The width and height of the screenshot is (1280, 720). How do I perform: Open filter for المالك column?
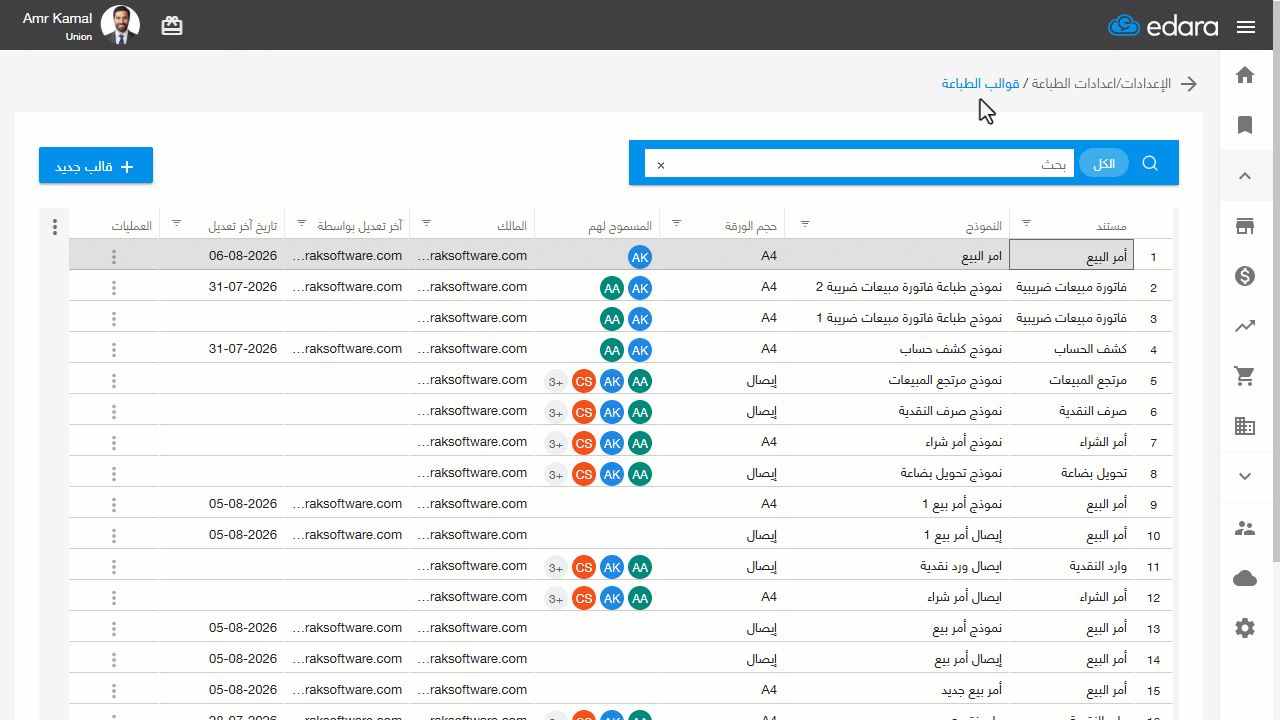click(x=427, y=224)
